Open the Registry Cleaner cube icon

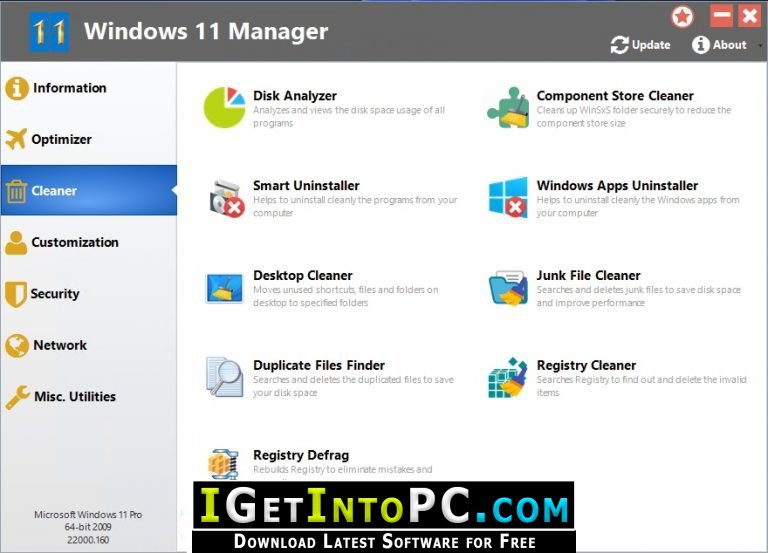508,377
